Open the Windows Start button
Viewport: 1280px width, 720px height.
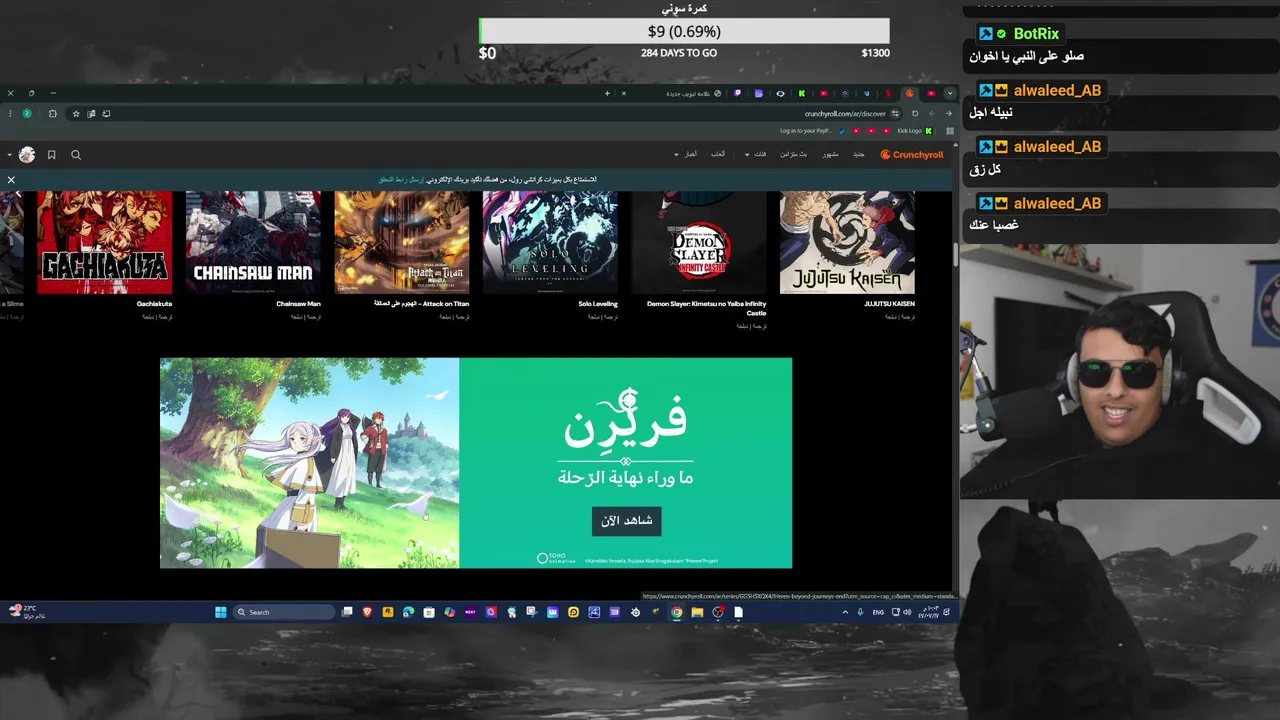click(221, 612)
